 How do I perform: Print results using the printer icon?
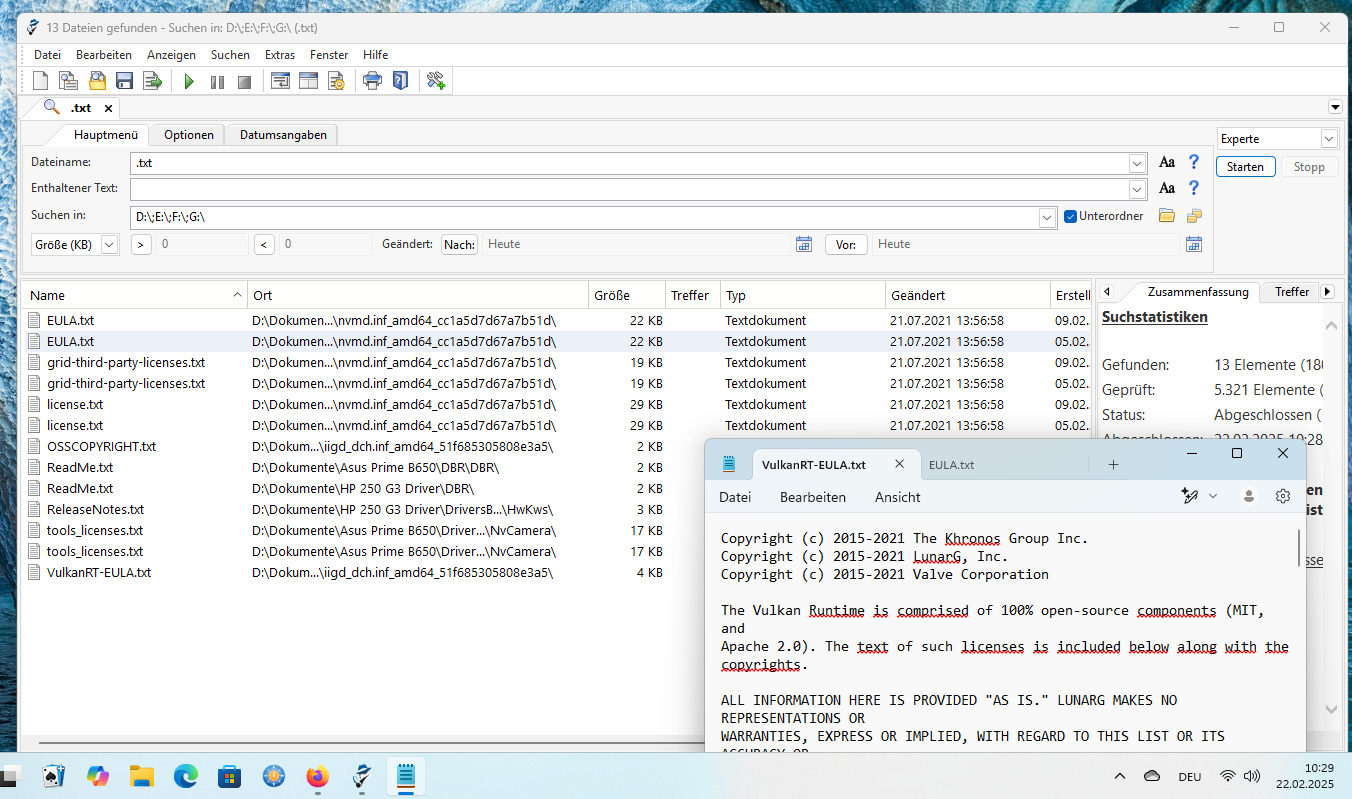tap(372, 81)
